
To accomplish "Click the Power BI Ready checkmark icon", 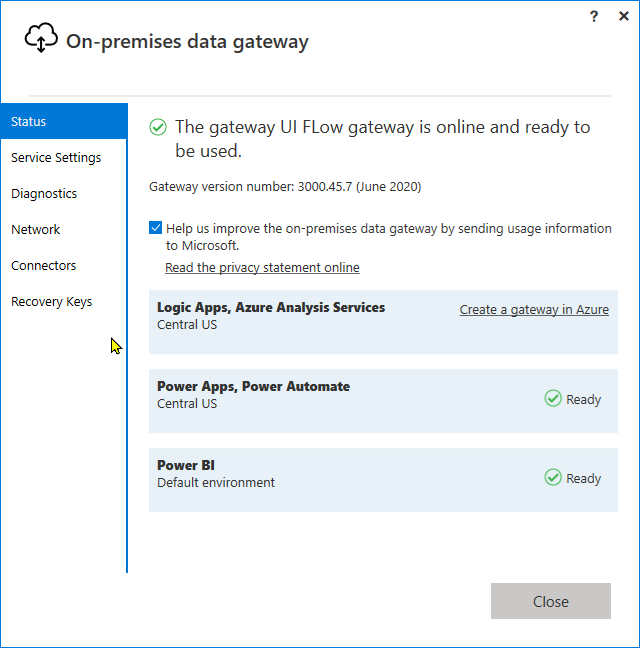I will [x=553, y=477].
